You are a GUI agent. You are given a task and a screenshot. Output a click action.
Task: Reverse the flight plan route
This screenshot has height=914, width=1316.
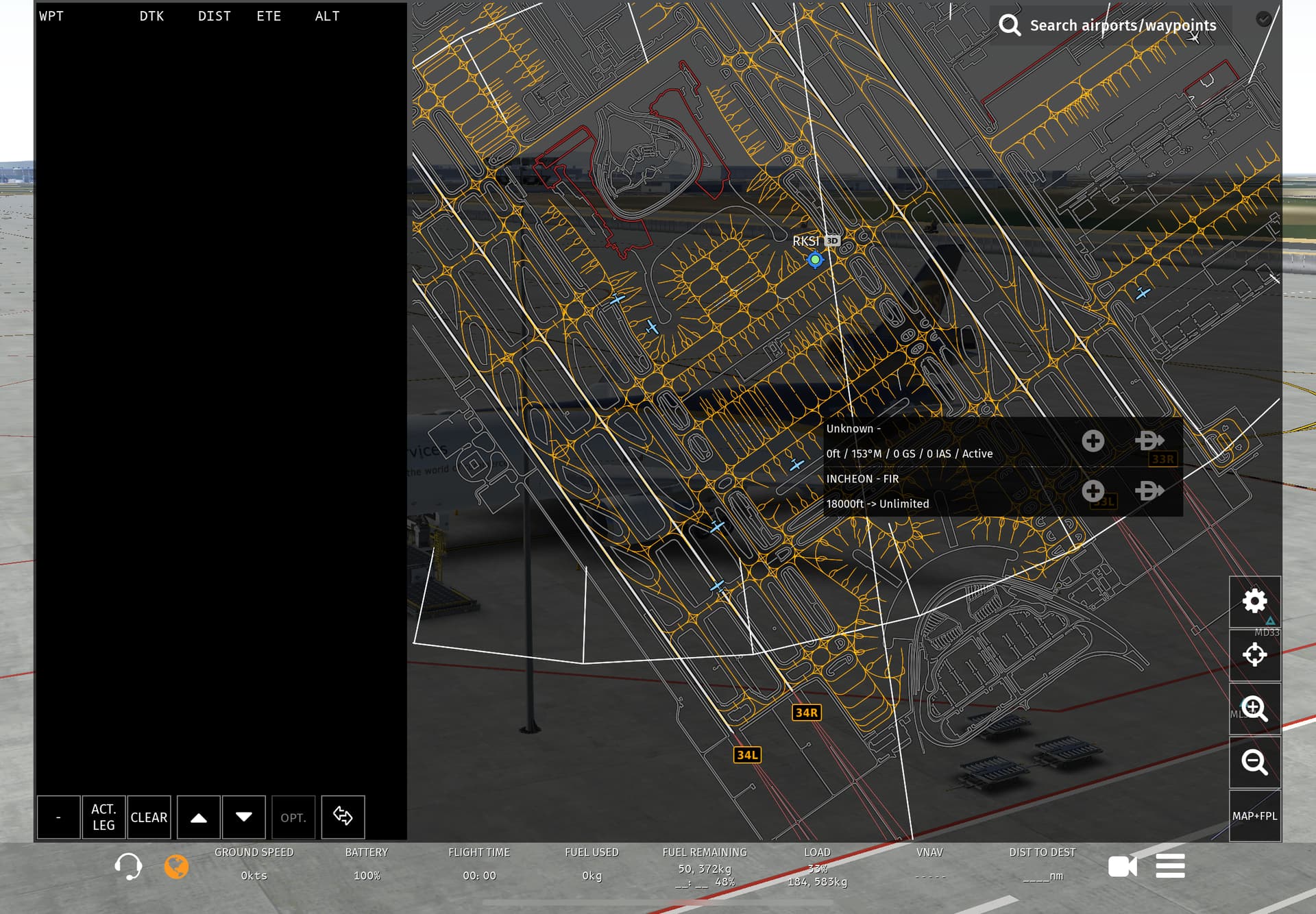click(x=343, y=817)
